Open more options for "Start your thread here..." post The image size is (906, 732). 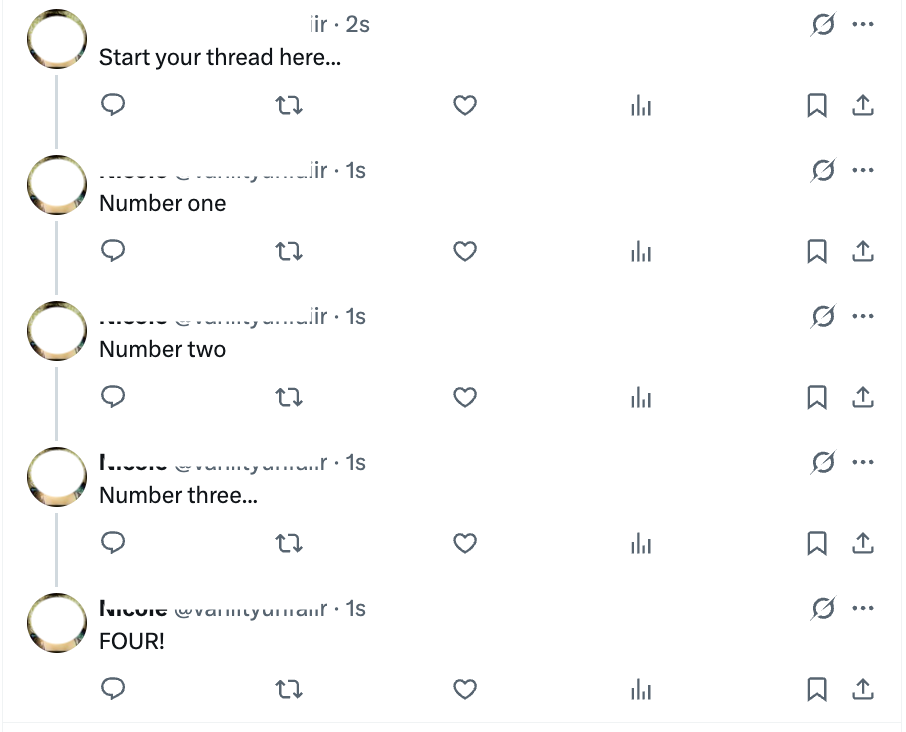tap(862, 25)
